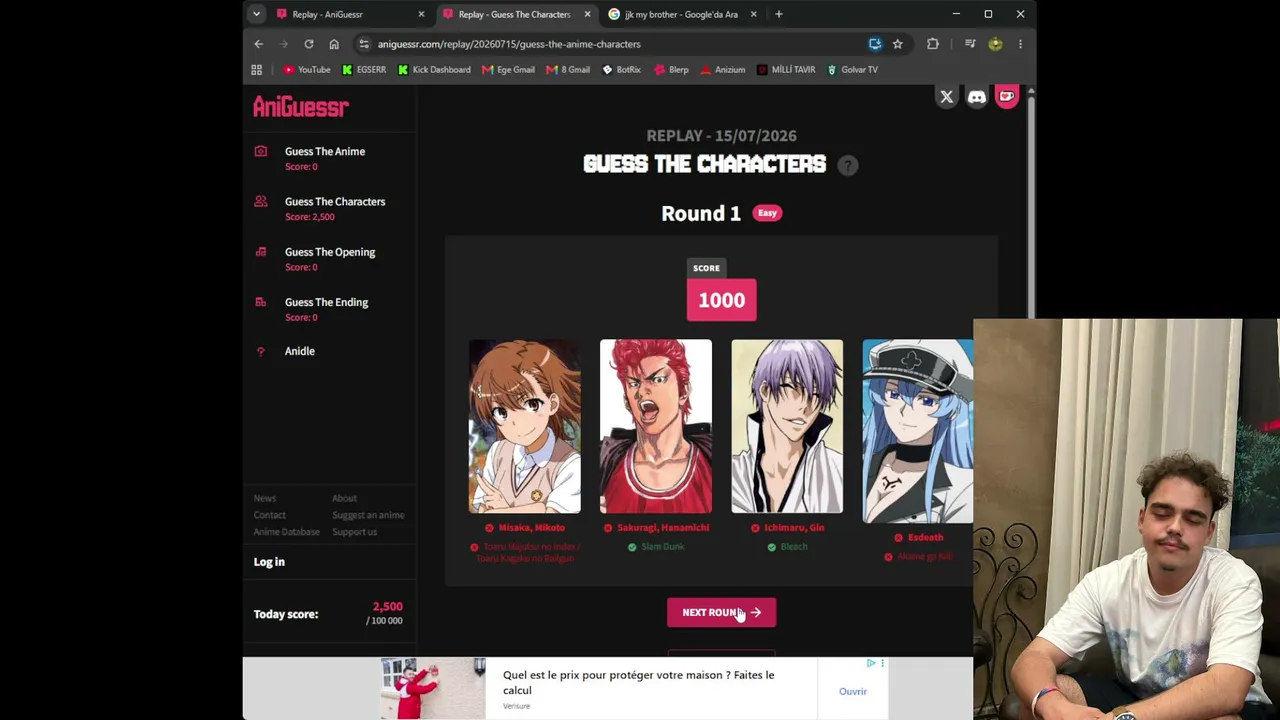
Task: Open the Chrome profile avatar
Action: [995, 44]
